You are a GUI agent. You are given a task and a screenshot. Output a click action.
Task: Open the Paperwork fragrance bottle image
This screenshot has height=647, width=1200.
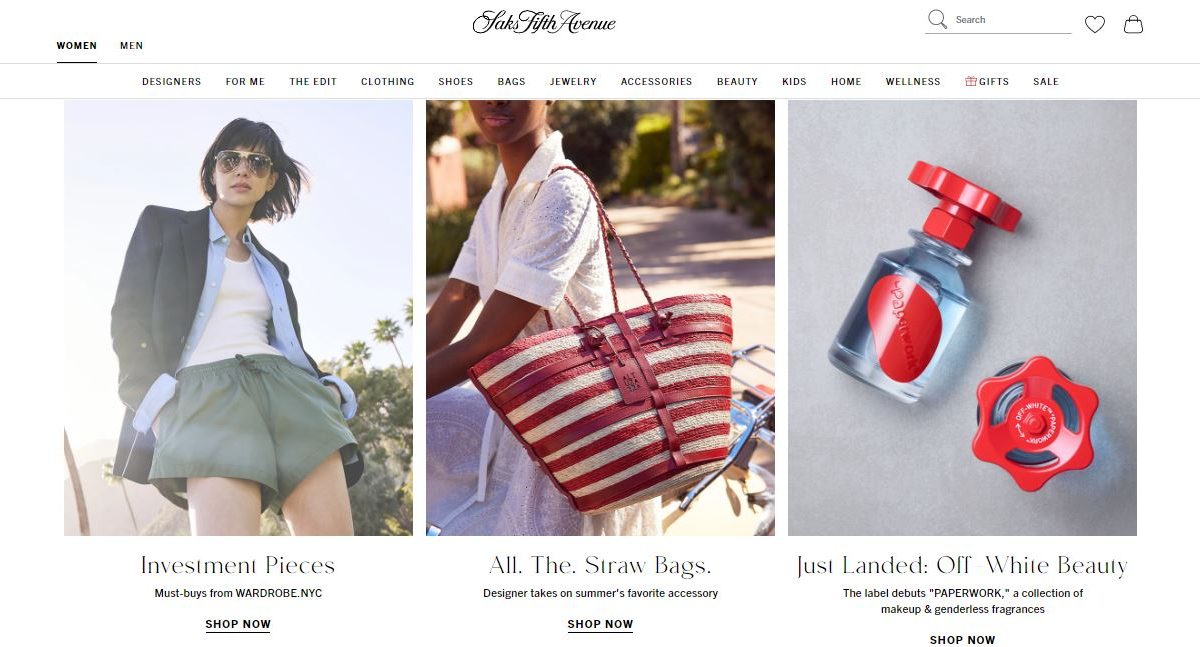pyautogui.click(x=962, y=318)
